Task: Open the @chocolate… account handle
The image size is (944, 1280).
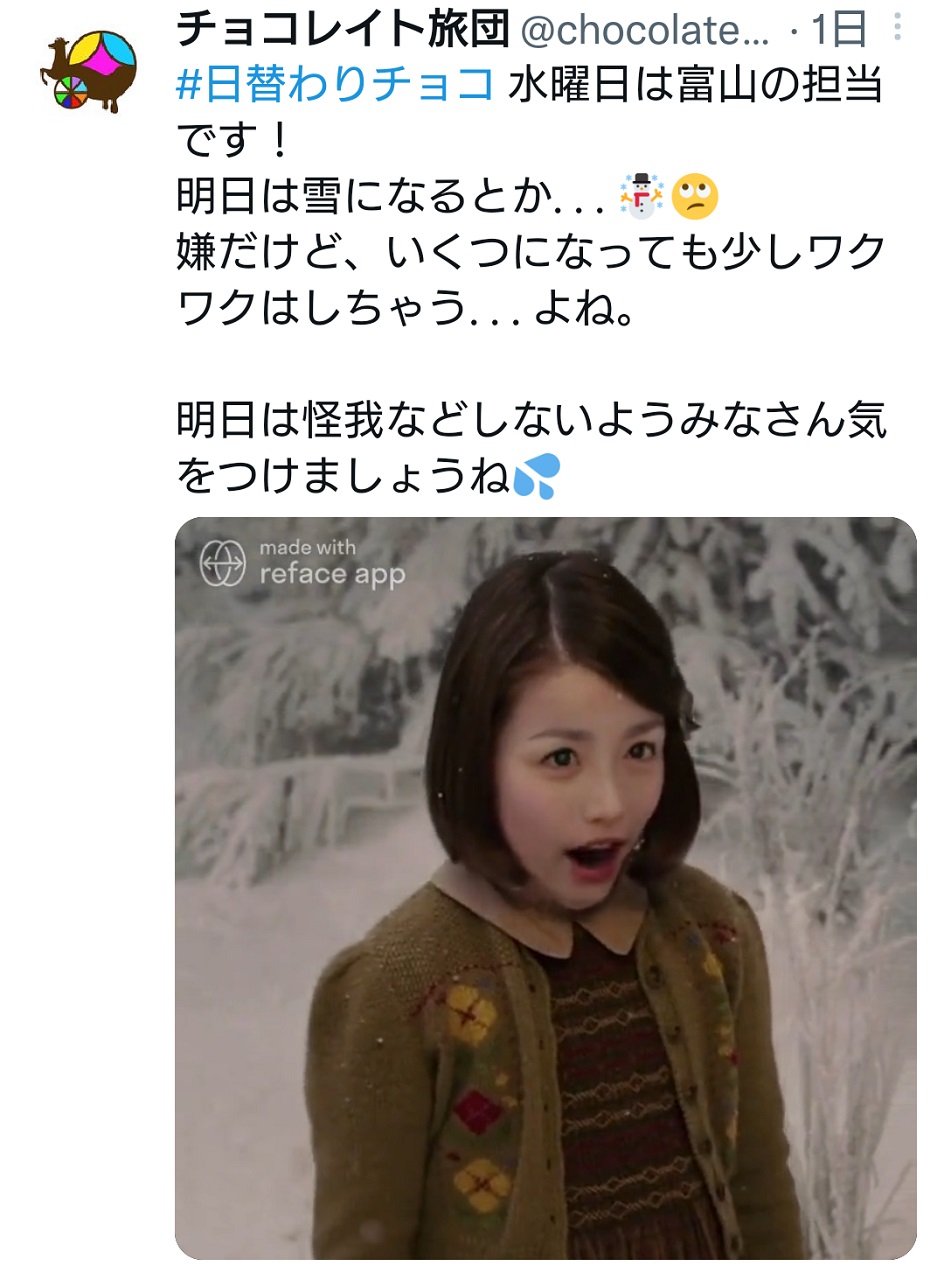Action: click(646, 32)
